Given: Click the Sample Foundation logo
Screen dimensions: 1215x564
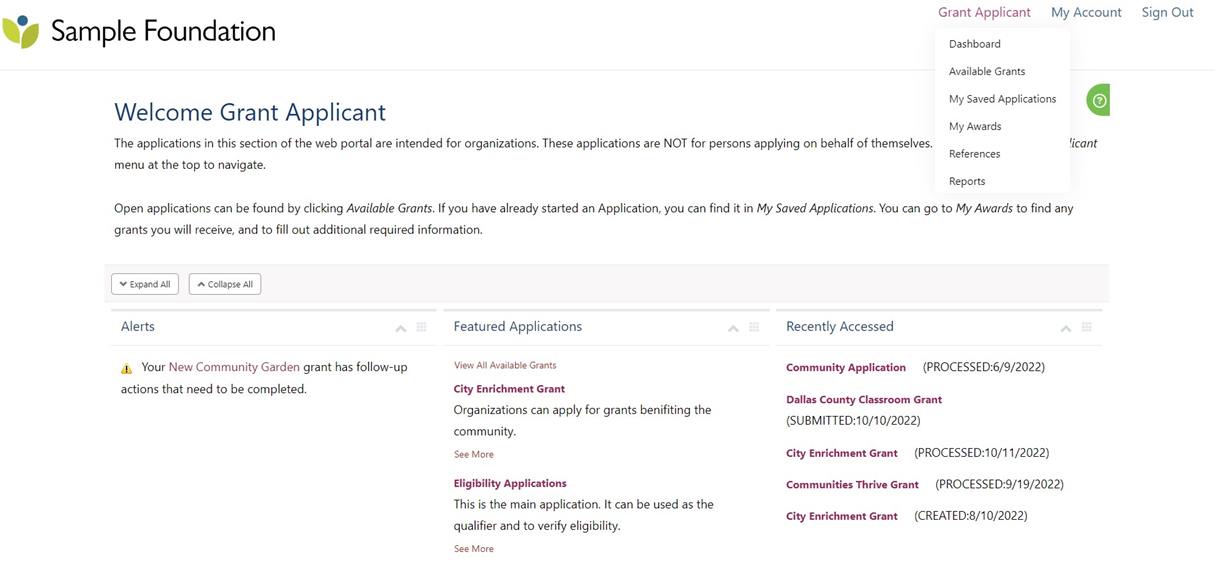Looking at the screenshot, I should pos(140,32).
